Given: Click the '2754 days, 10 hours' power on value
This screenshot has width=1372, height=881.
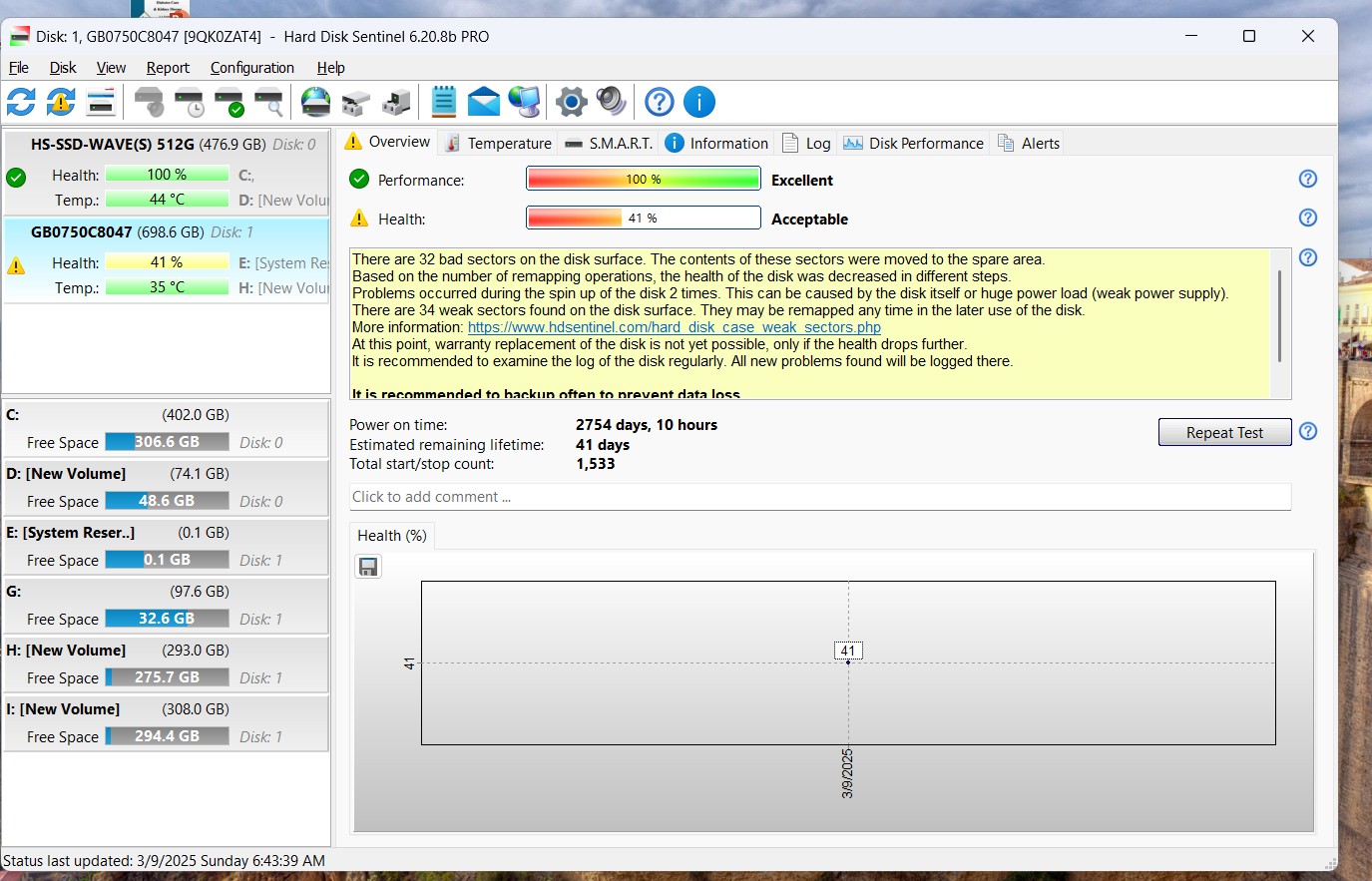Looking at the screenshot, I should click(x=647, y=425).
